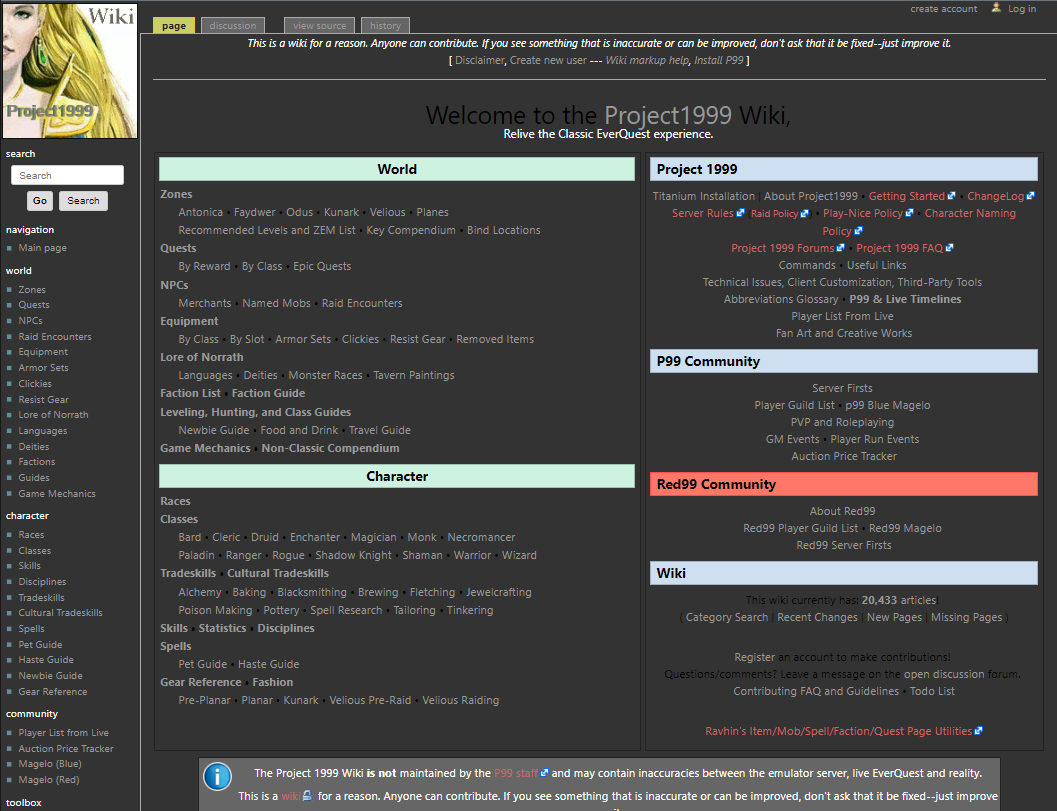1057x811 pixels.
Task: Open Game Mechanics in the sidebar
Action: 57,493
